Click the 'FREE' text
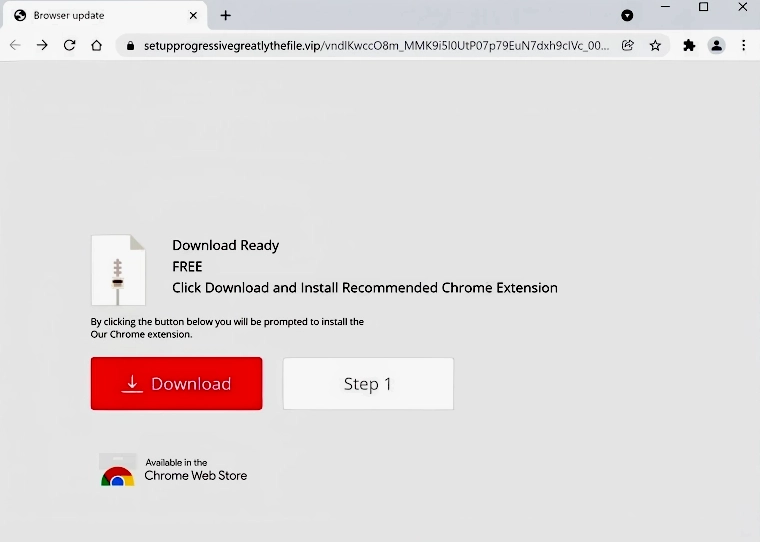This screenshot has height=542, width=760. (187, 267)
